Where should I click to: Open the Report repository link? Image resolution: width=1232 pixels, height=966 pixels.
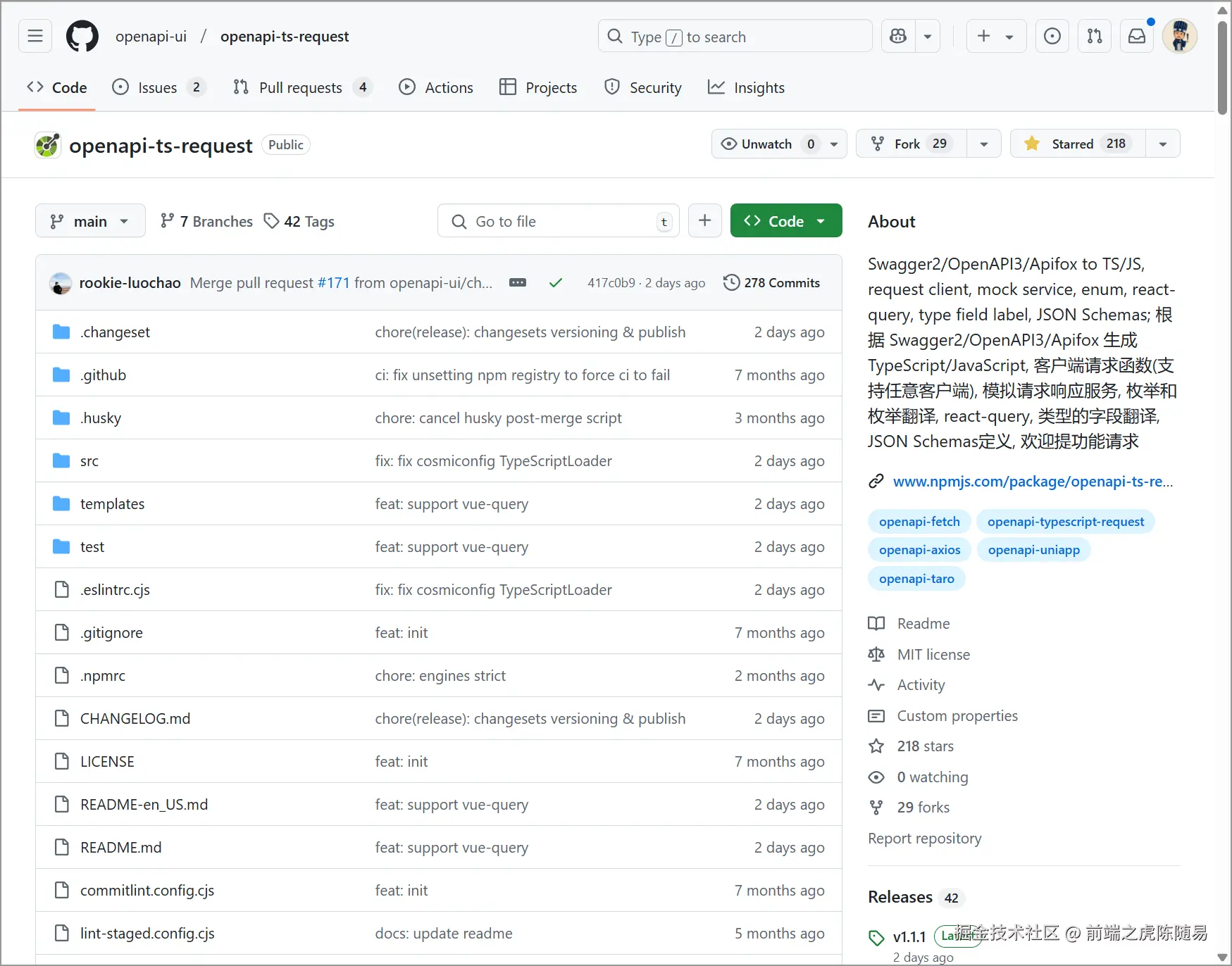click(925, 839)
